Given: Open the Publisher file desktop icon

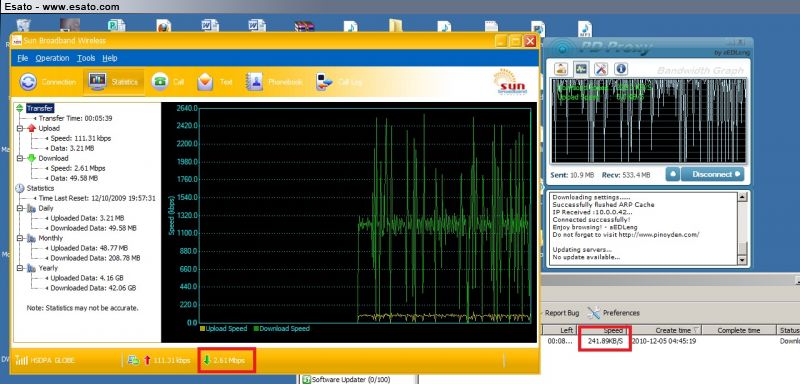Looking at the screenshot, I should click(116, 25).
